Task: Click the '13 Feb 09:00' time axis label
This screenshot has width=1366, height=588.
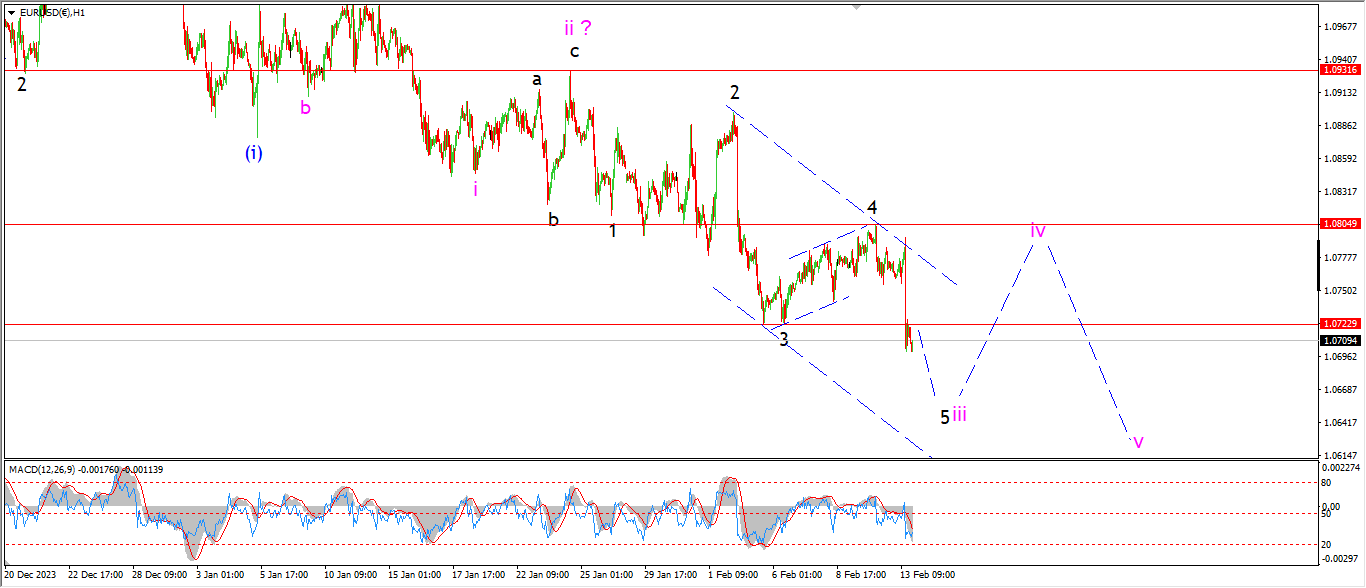Action: 927,576
